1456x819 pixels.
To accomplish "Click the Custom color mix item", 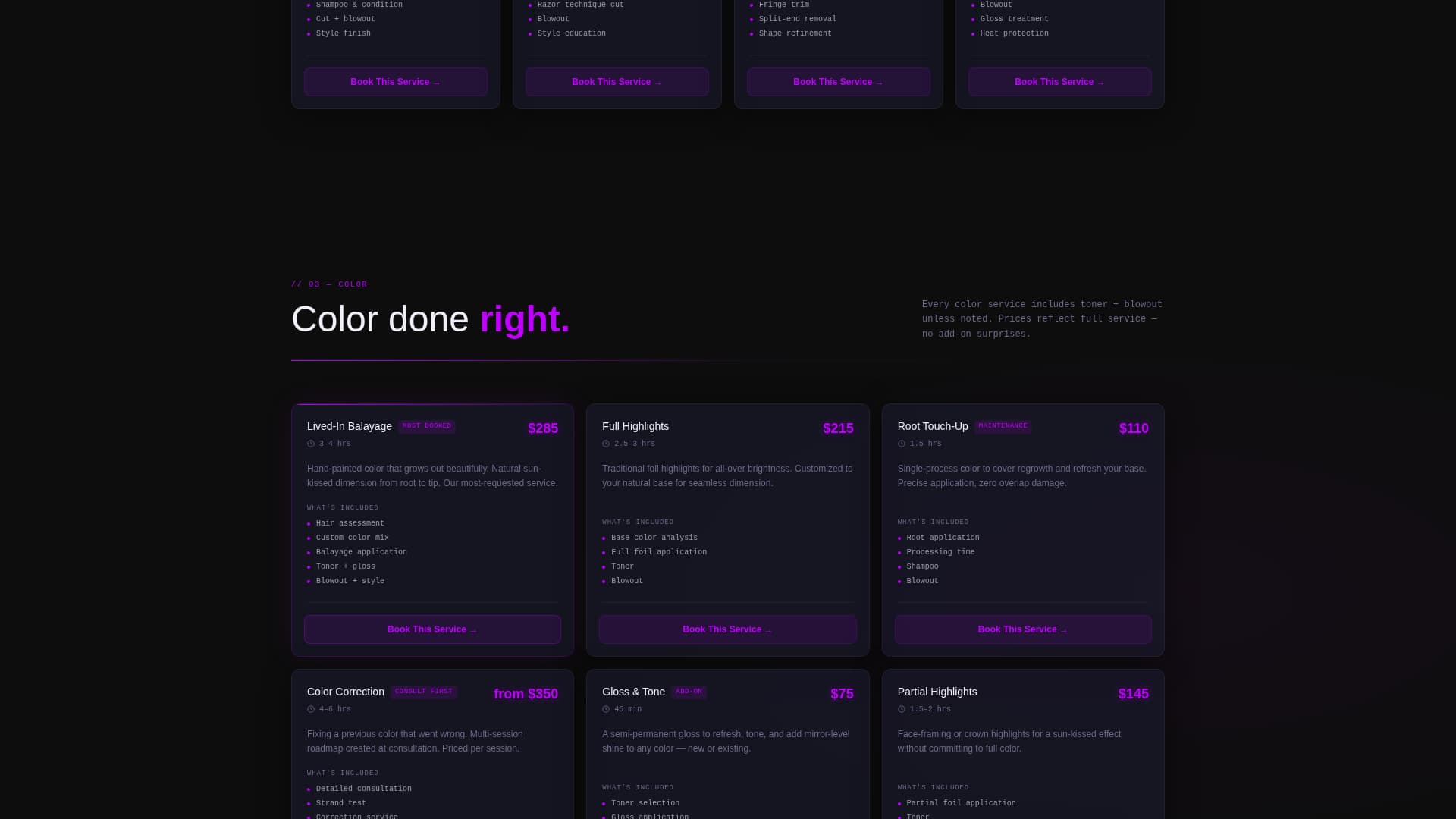I will [353, 538].
